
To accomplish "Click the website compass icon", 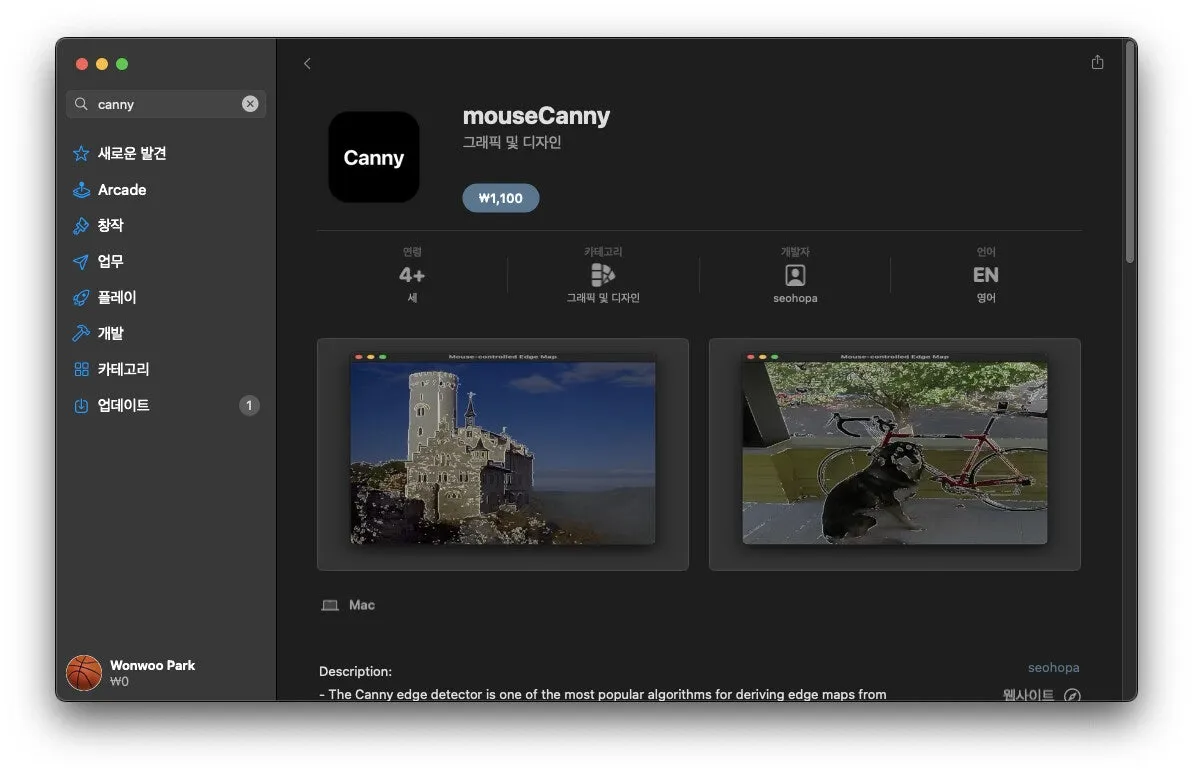I will point(1072,694).
